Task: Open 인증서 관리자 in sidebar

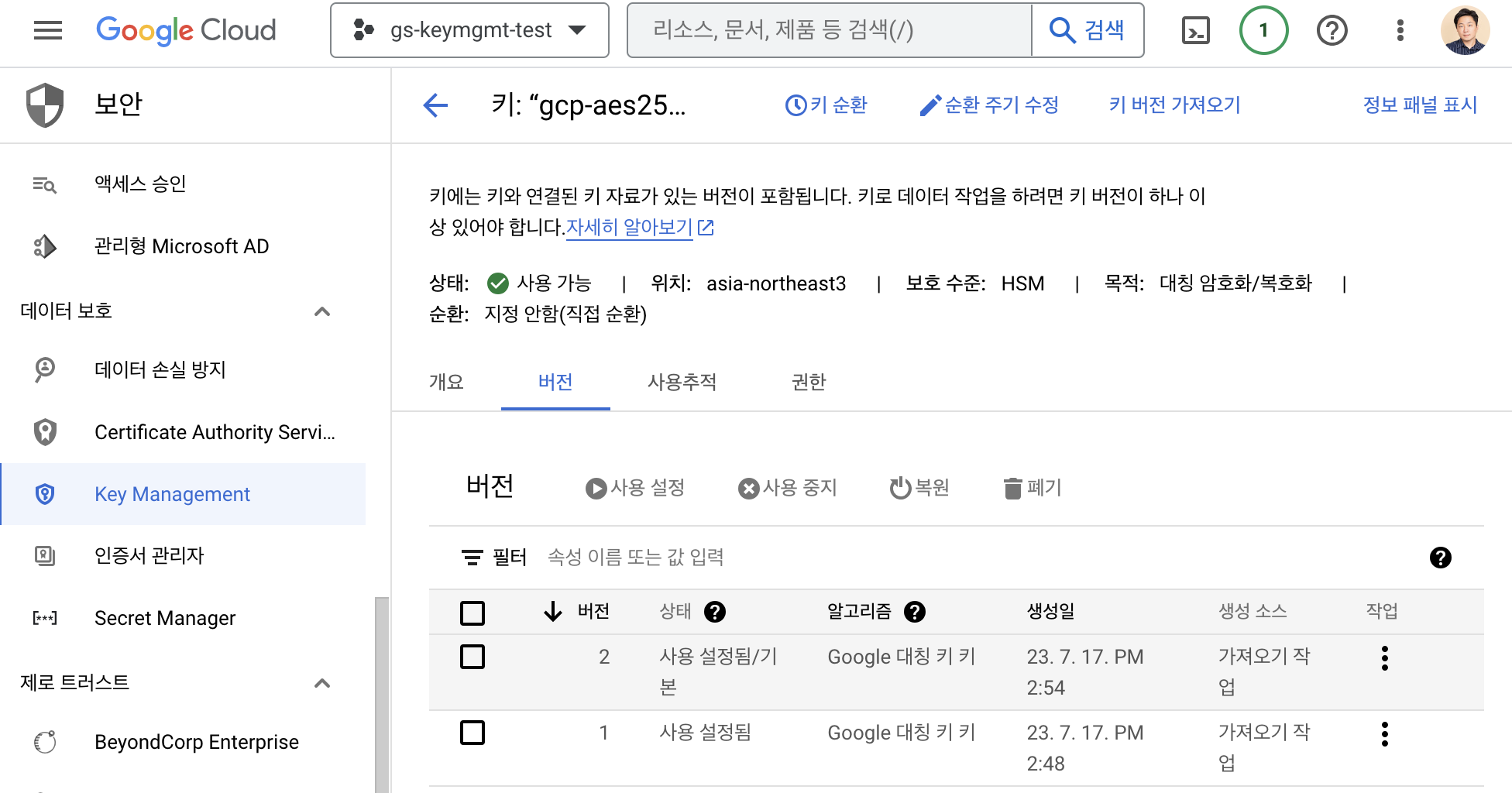Action: click(x=183, y=556)
